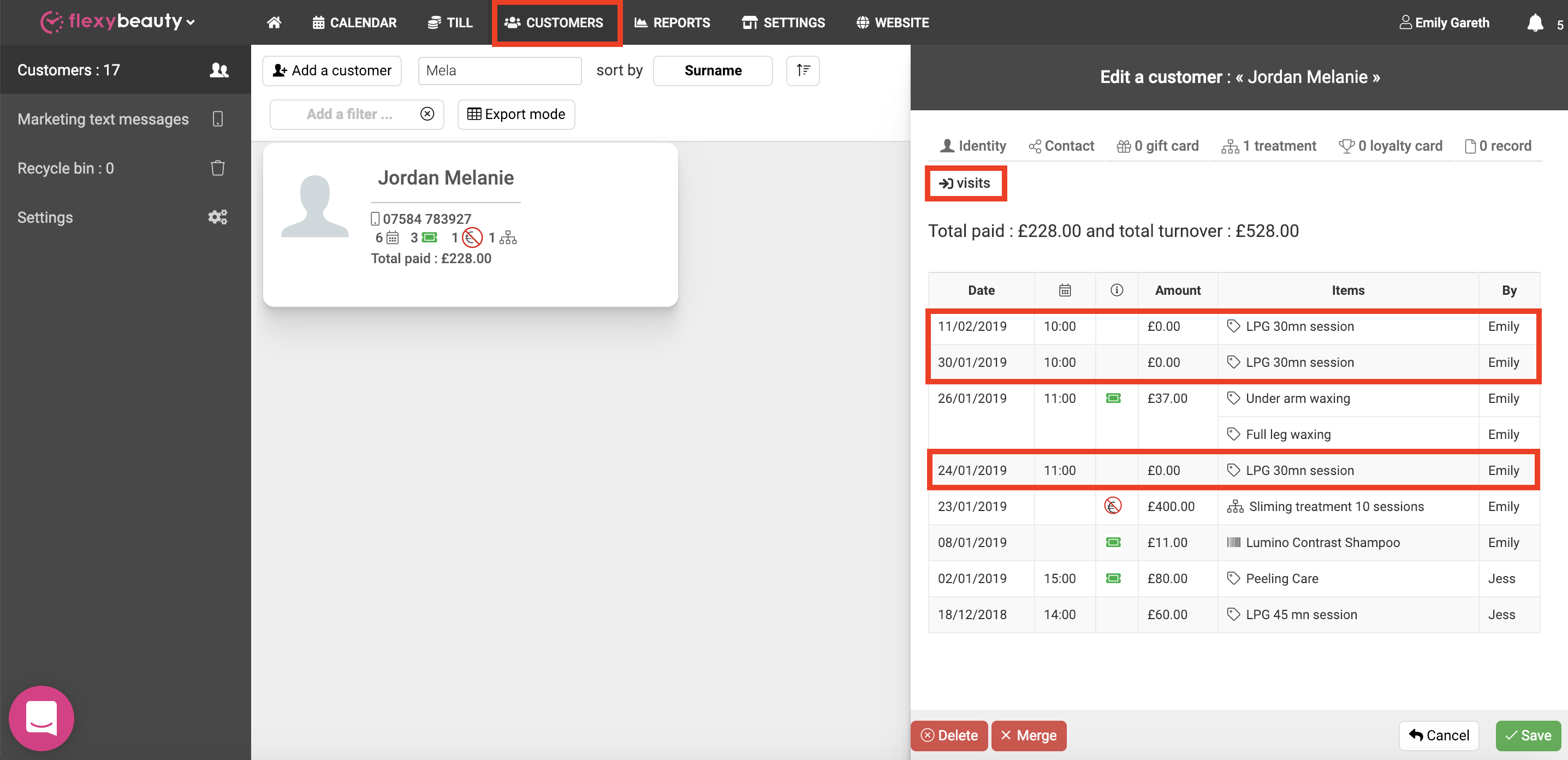Click the Delete button
The height and width of the screenshot is (760, 1568).
click(949, 735)
